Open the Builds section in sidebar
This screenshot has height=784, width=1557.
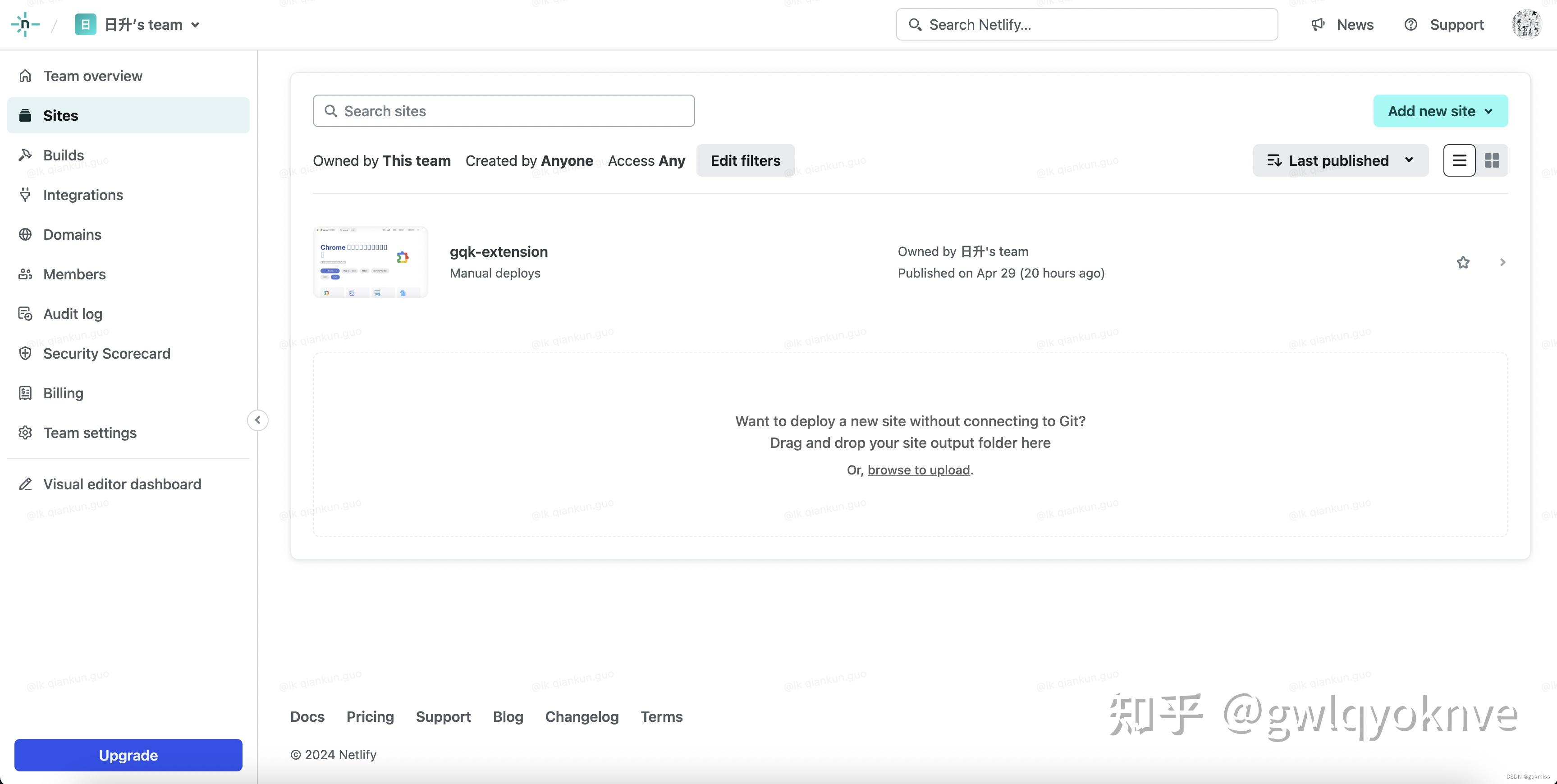pyautogui.click(x=63, y=155)
